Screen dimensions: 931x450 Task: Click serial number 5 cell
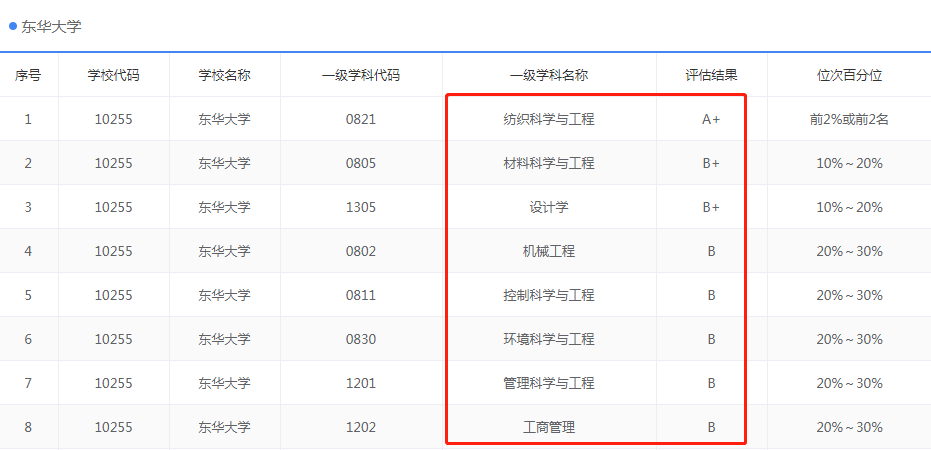(28, 295)
